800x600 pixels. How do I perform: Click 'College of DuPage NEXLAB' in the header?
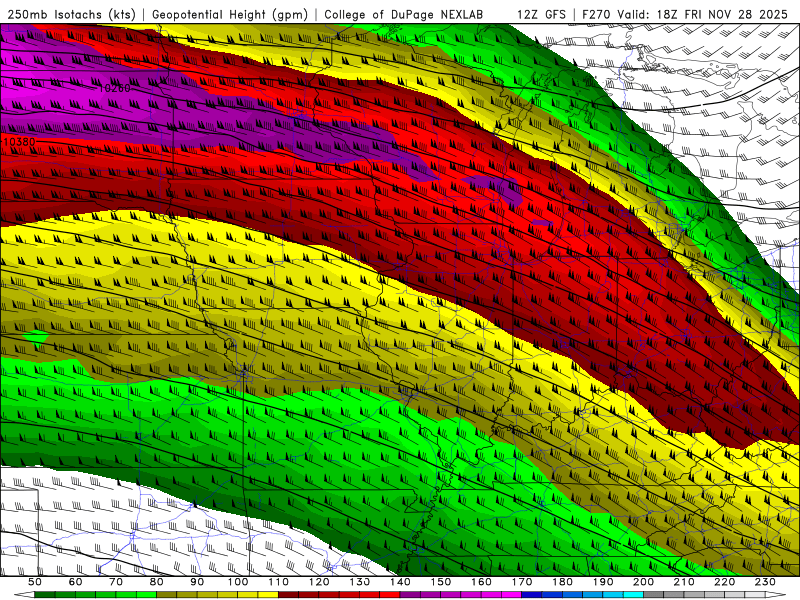(403, 14)
